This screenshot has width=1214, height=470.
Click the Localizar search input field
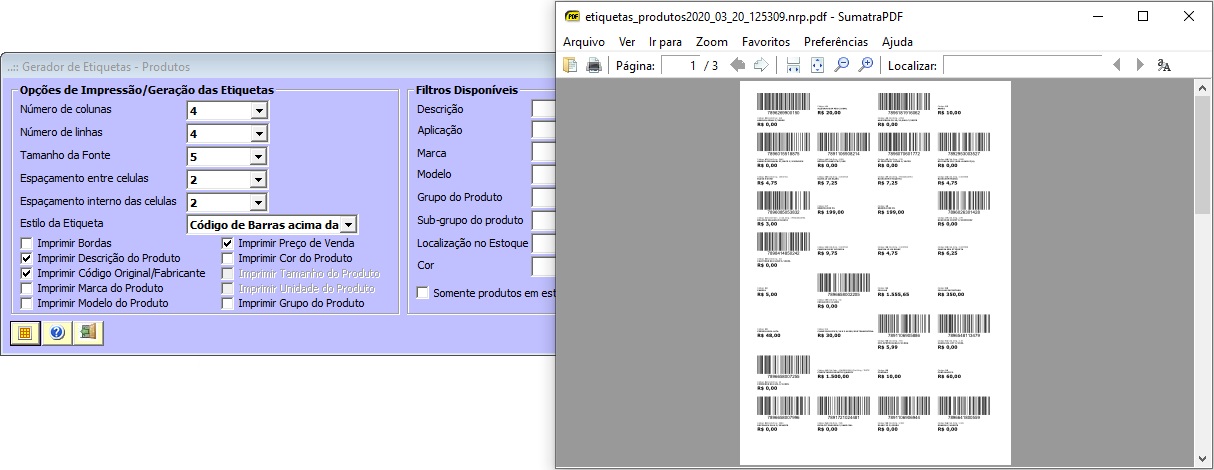tap(1020, 66)
